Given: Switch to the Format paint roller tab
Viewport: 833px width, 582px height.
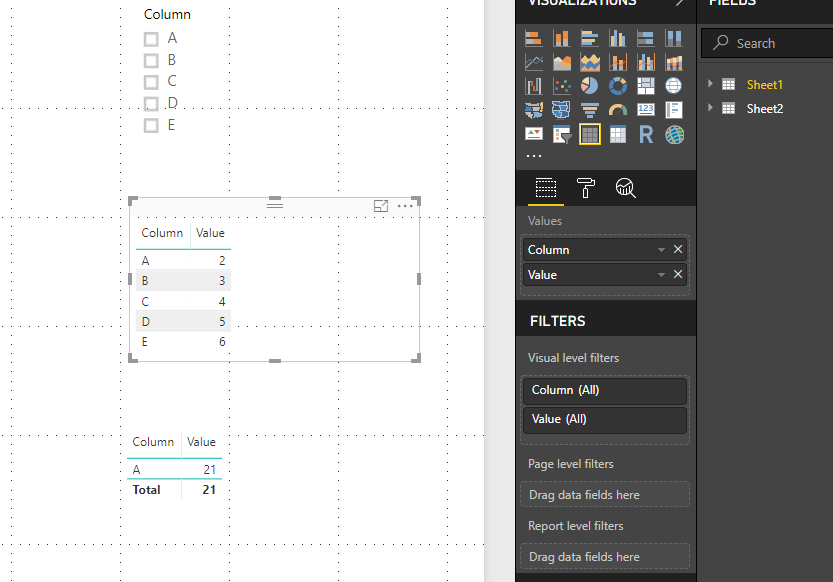Looking at the screenshot, I should 585,188.
